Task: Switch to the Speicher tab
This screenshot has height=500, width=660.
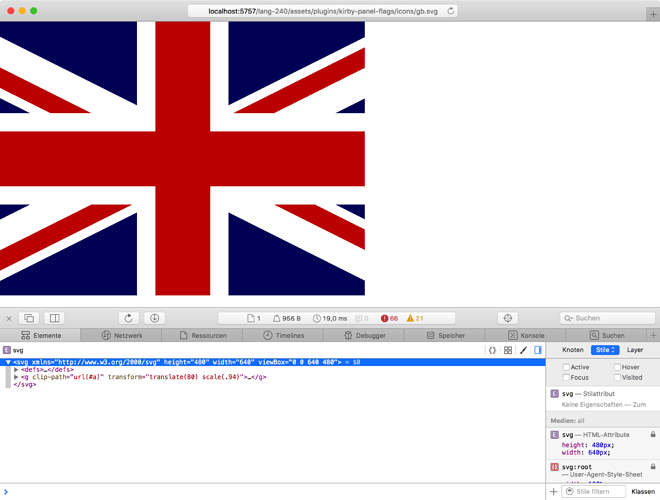Action: [445, 335]
